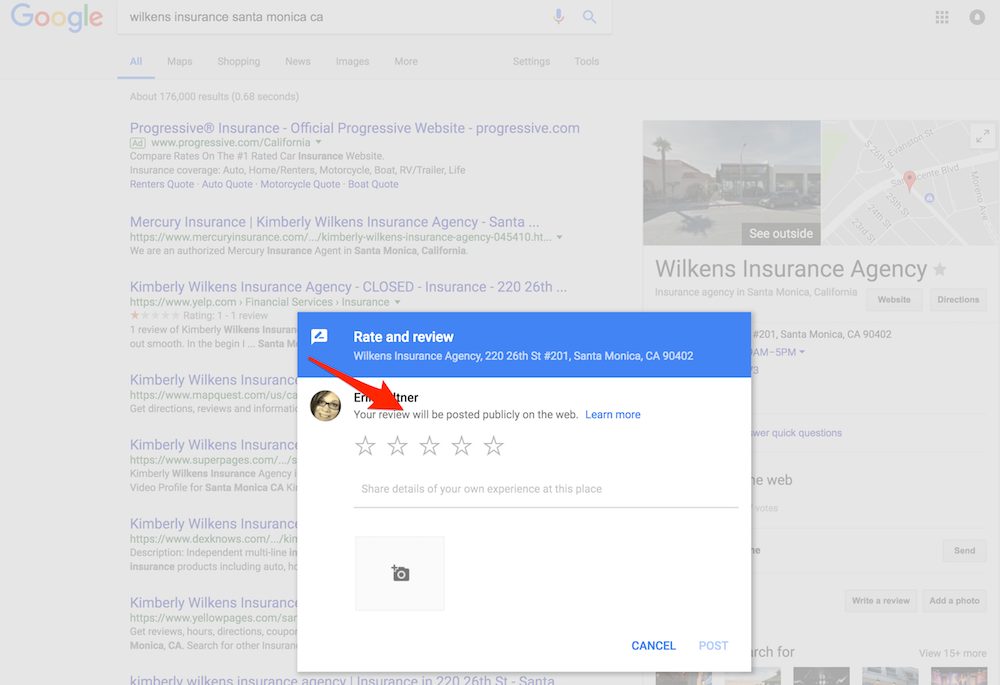
Task: Click the Send button
Action: pos(964,550)
